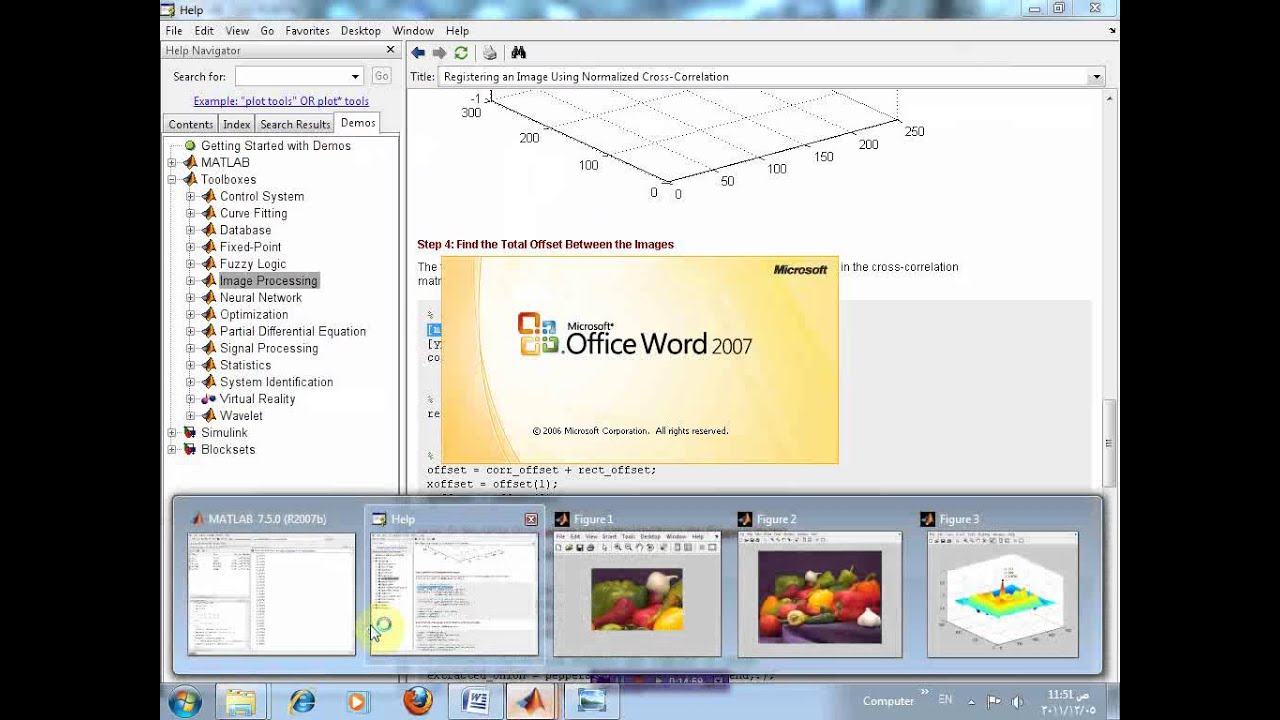Find in page using binoculars icon
Screen dimensions: 1280x720
pyautogui.click(x=518, y=53)
